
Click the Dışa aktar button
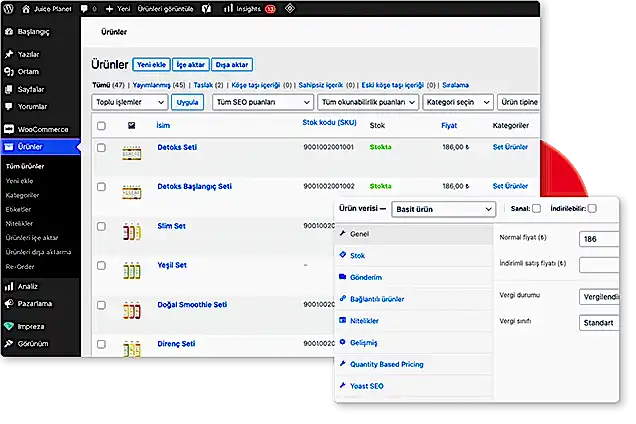232,65
